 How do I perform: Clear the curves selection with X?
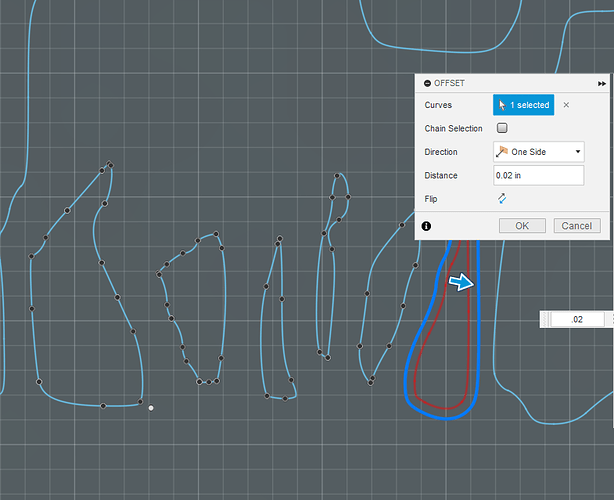[566, 105]
